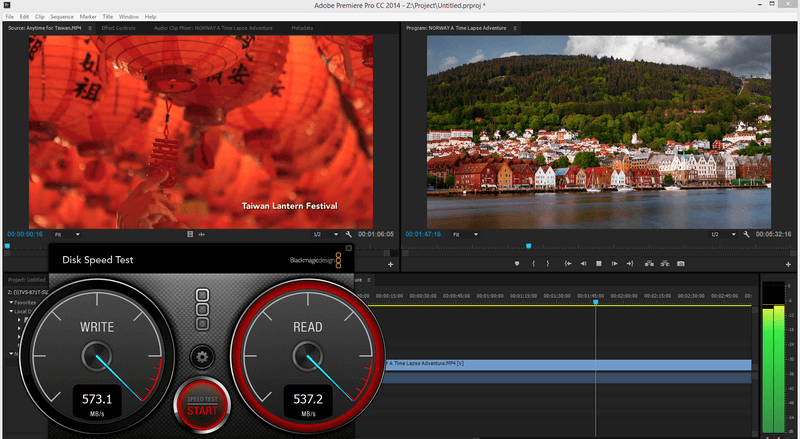
Task: Go to Out point in Program monitor
Action: pos(630,264)
